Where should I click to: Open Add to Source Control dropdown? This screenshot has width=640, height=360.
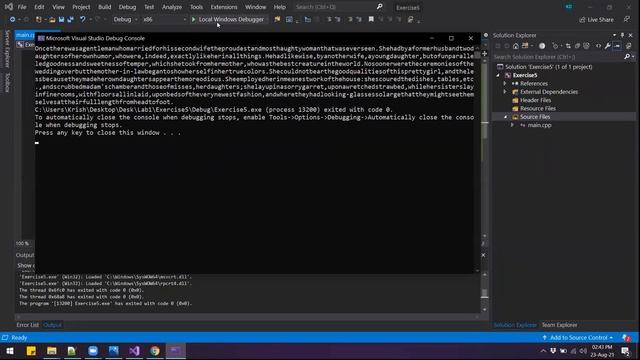click(x=578, y=338)
